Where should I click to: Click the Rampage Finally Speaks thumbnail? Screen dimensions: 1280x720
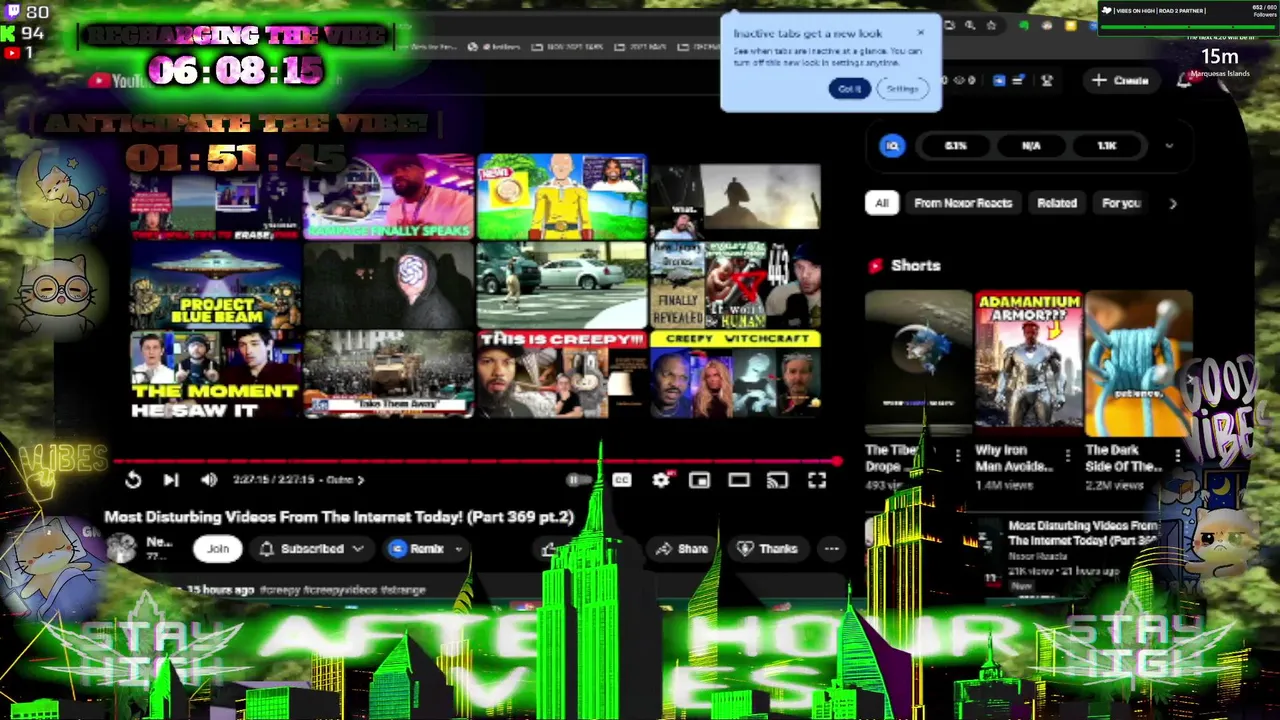389,197
